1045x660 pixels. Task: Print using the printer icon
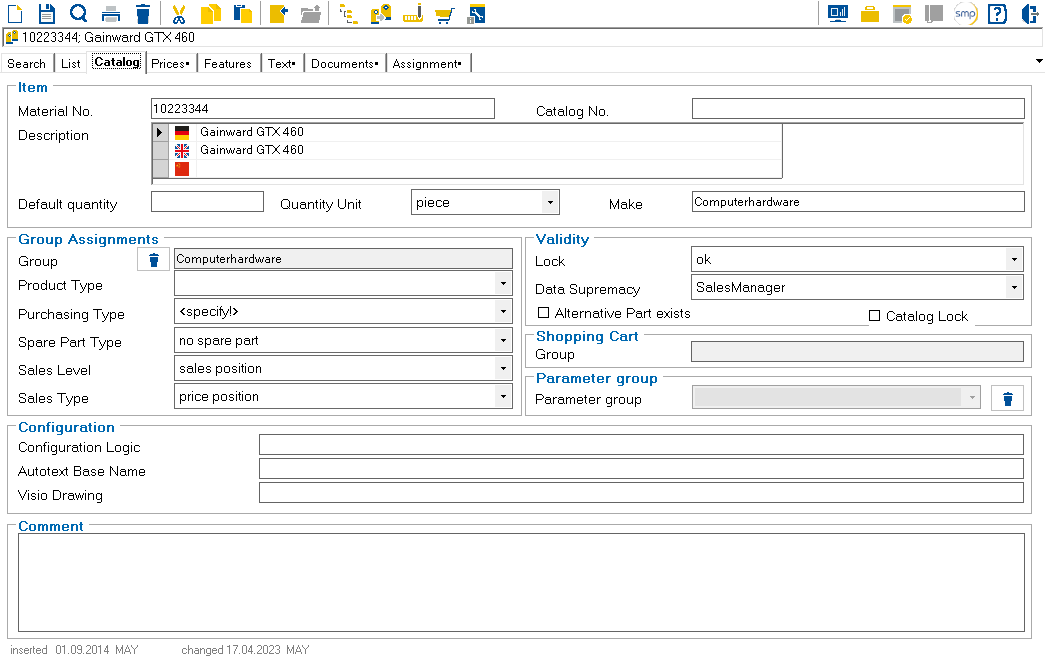pyautogui.click(x=111, y=13)
